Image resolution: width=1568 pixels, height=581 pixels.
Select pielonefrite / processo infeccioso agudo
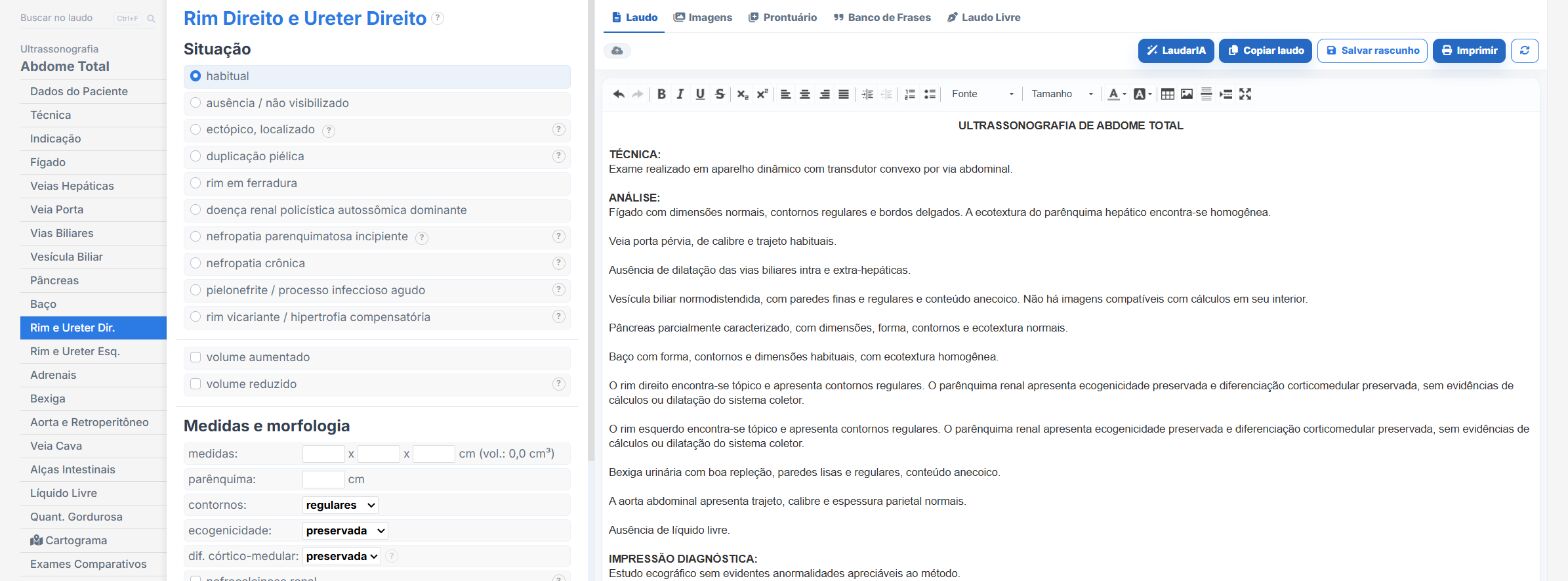[x=196, y=290]
